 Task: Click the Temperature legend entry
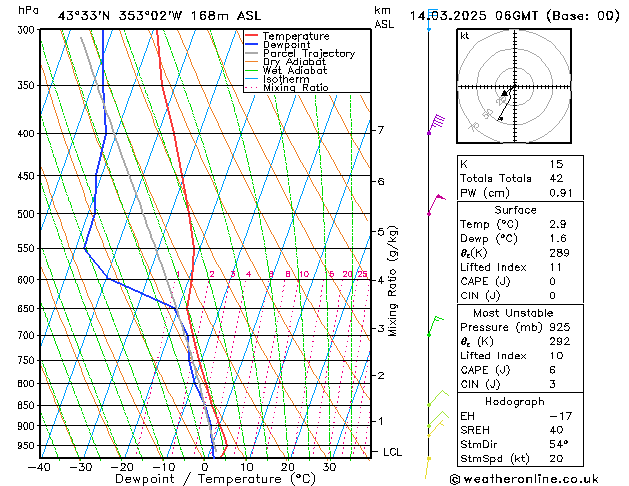[287, 36]
